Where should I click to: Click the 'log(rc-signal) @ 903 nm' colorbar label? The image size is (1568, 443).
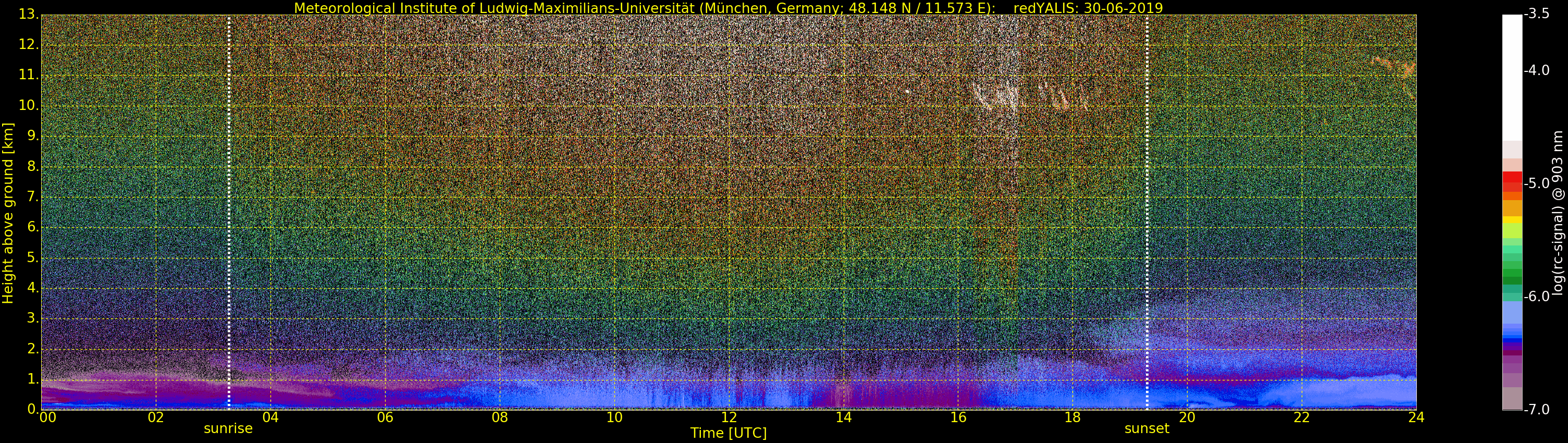coord(1558,212)
